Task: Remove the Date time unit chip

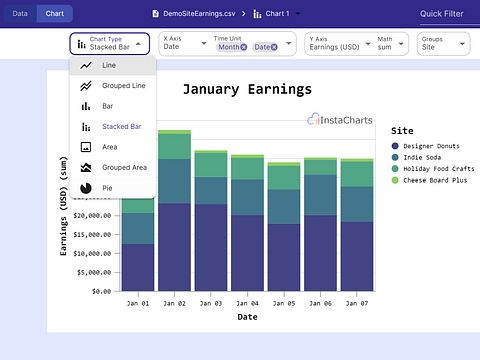Action: pyautogui.click(x=274, y=47)
